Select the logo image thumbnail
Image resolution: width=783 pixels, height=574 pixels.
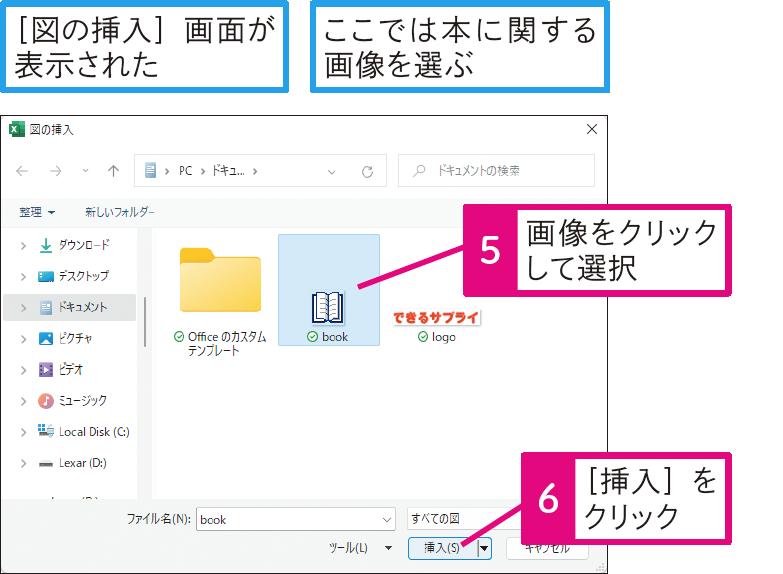pyautogui.click(x=436, y=317)
